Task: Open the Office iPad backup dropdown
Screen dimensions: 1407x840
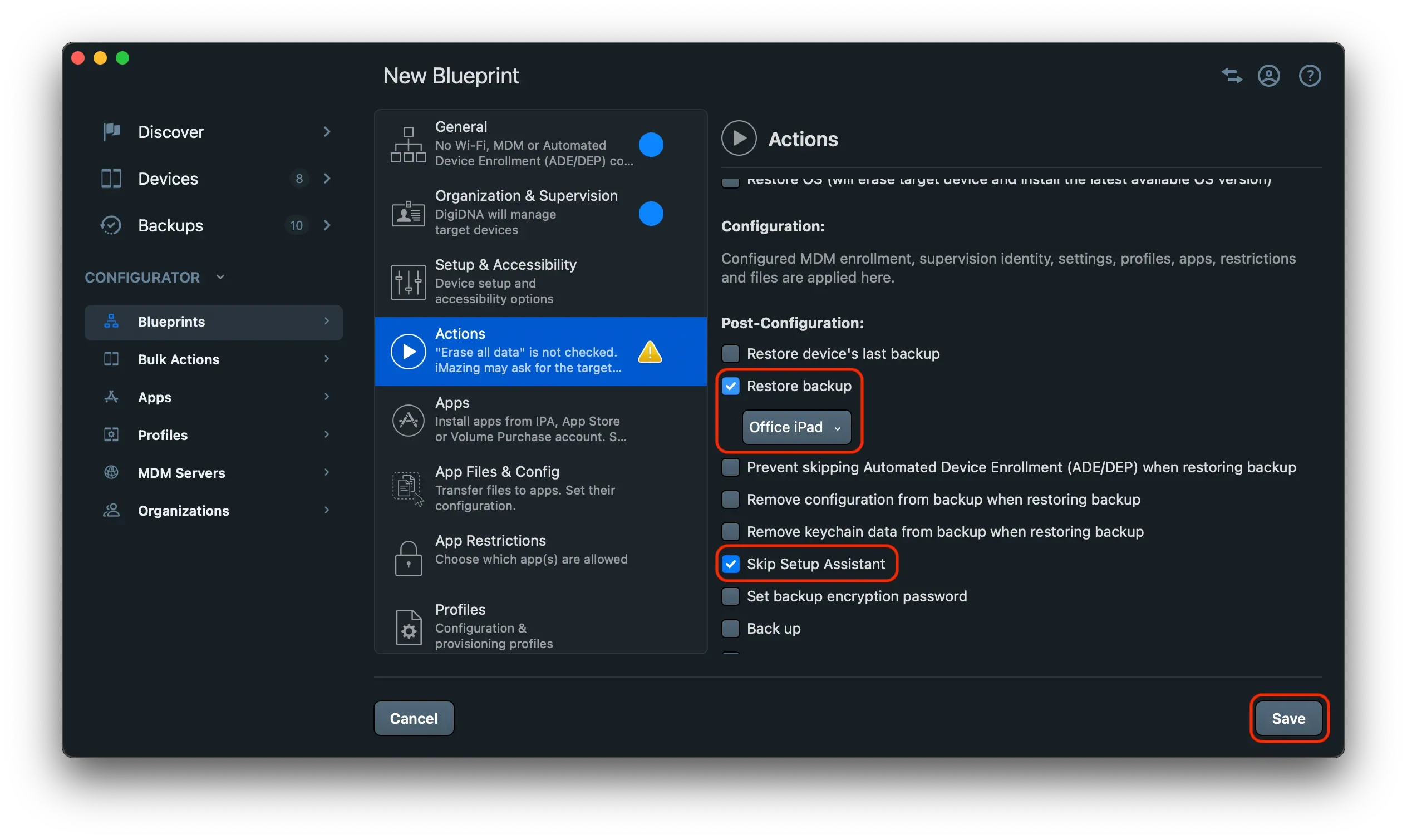Action: (x=795, y=427)
